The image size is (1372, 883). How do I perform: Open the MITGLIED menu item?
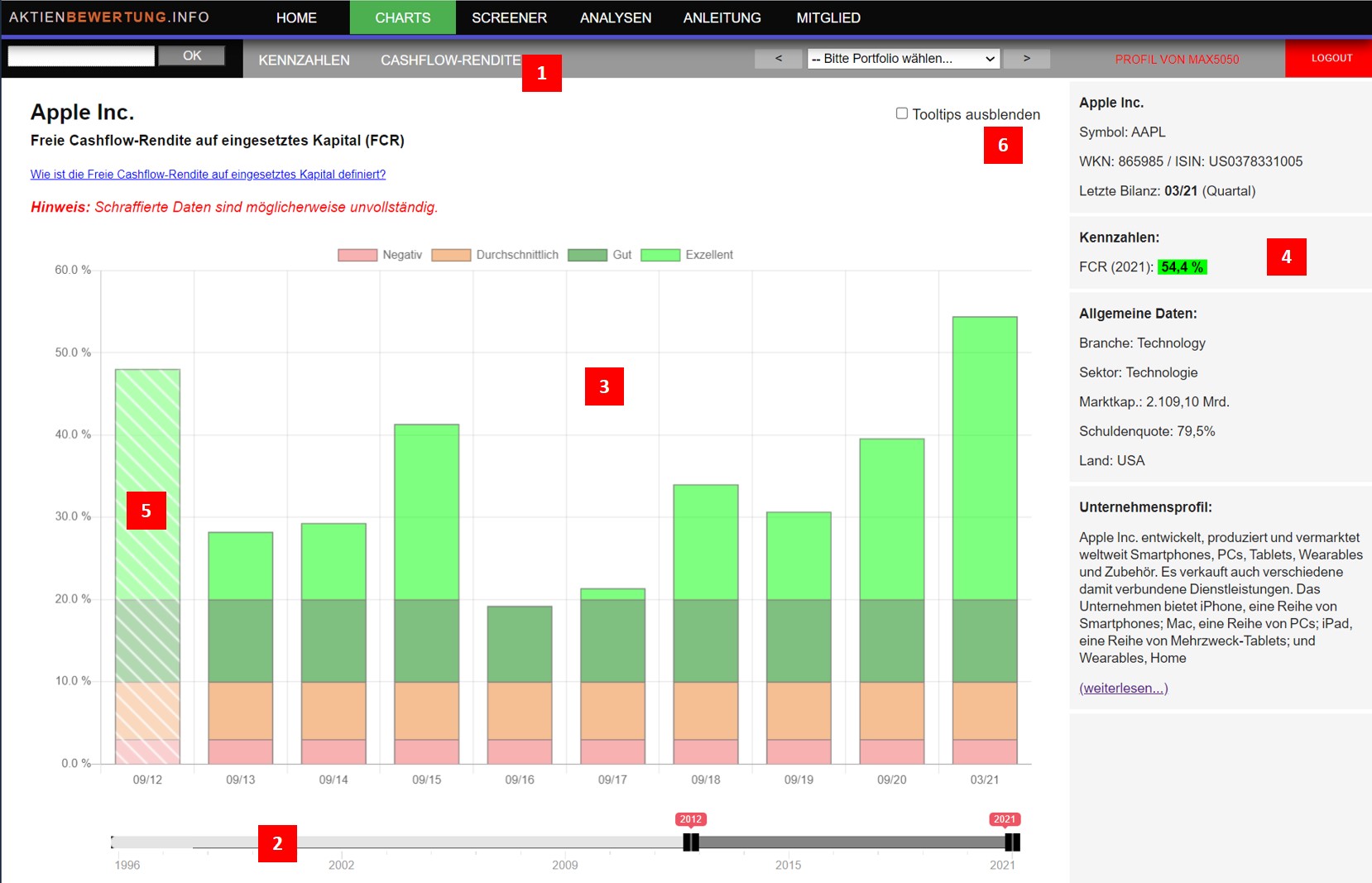[x=828, y=17]
